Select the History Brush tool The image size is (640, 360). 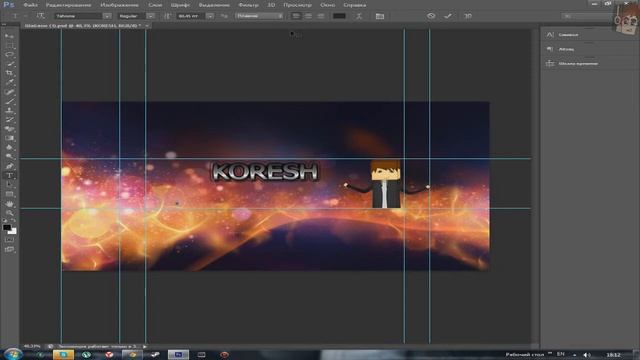click(9, 120)
